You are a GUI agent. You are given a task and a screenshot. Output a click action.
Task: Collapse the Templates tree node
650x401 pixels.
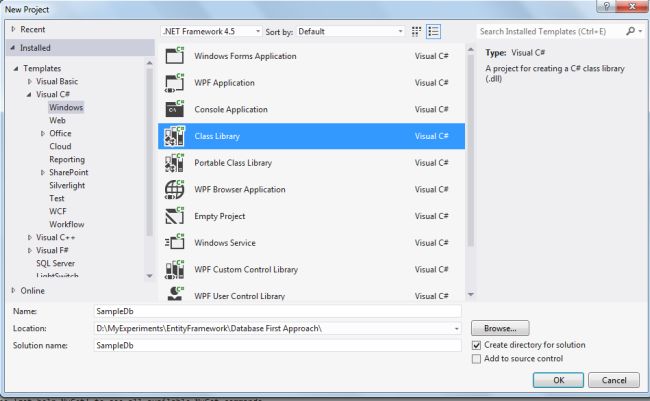16,68
